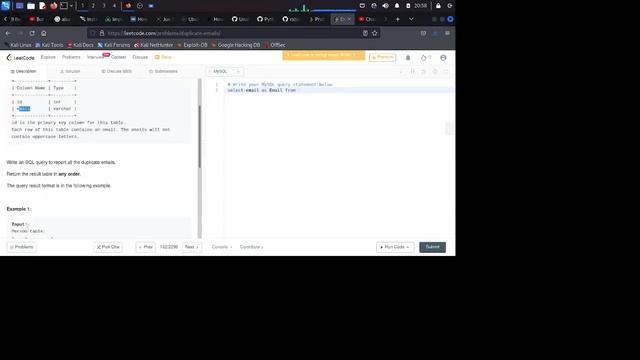Open the user profile avatar menu
The height and width of the screenshot is (360, 640).
[443, 58]
